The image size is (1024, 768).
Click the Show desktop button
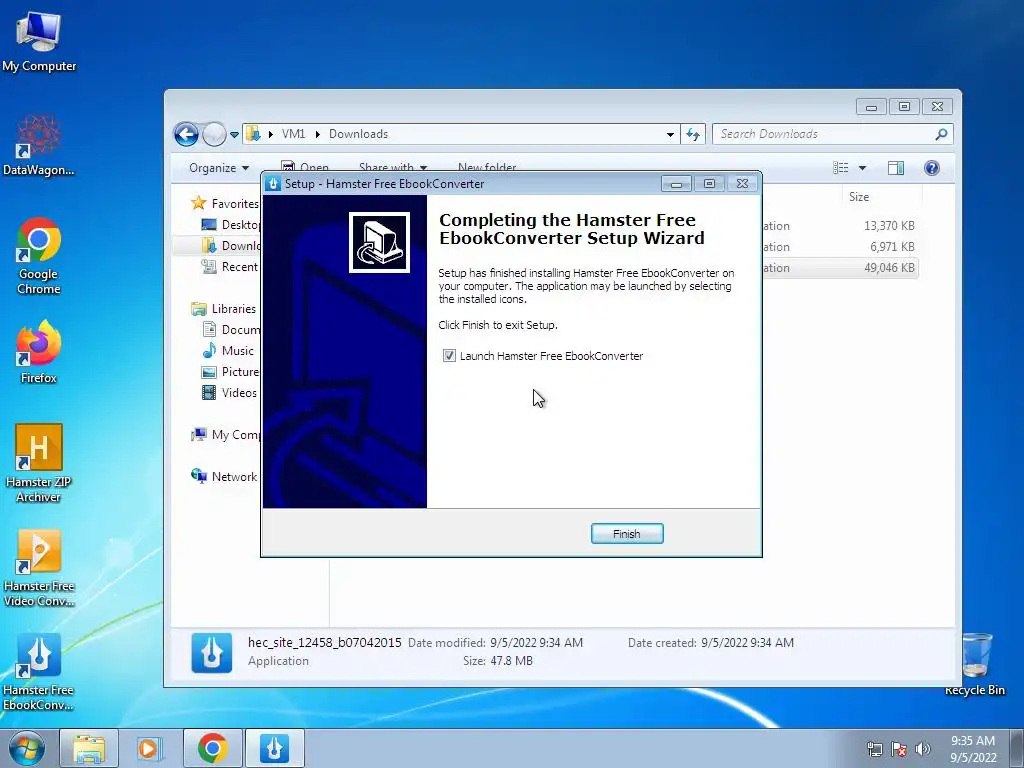coord(1017,749)
